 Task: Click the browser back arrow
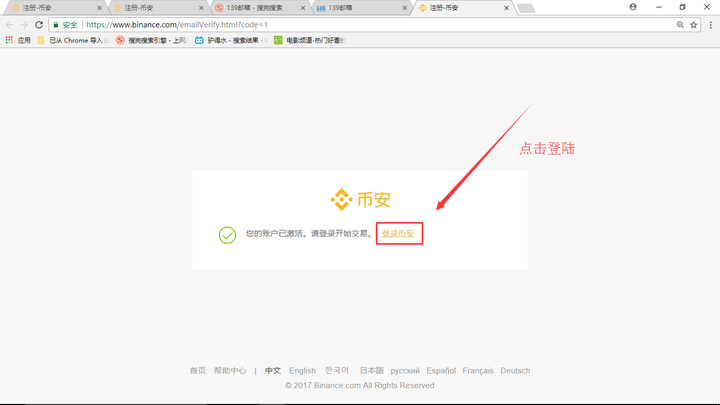point(10,25)
